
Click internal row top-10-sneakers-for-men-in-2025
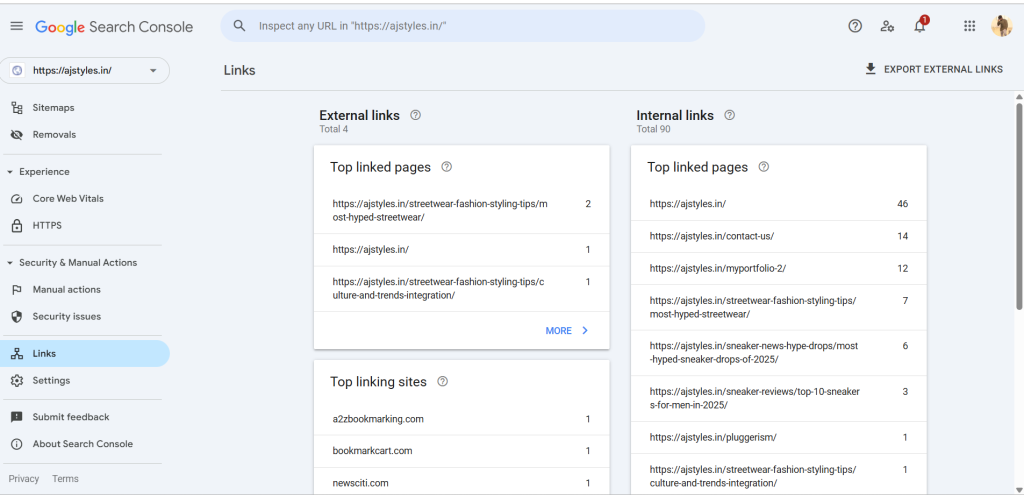point(778,398)
